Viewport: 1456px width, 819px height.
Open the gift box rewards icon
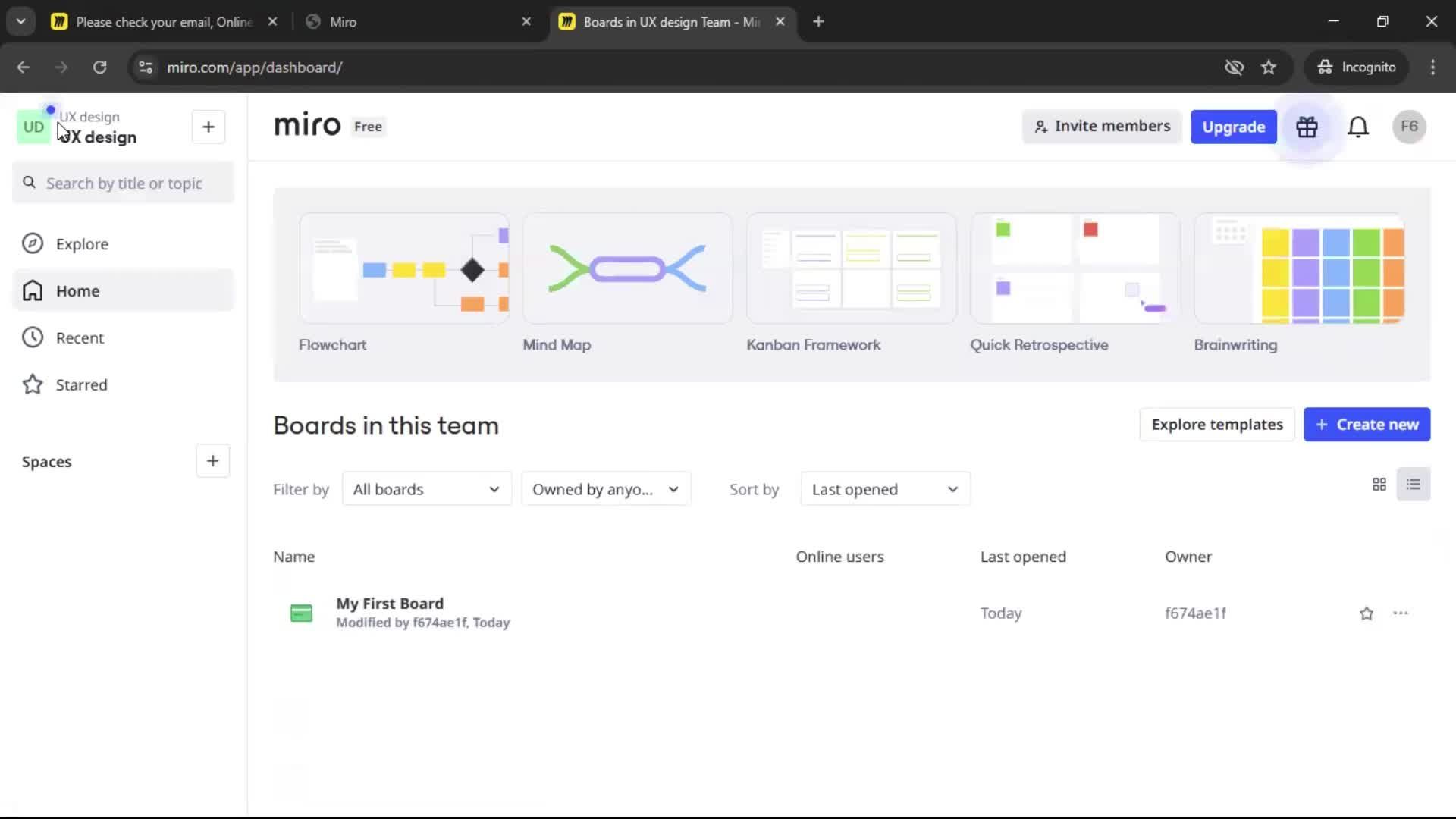tap(1307, 127)
